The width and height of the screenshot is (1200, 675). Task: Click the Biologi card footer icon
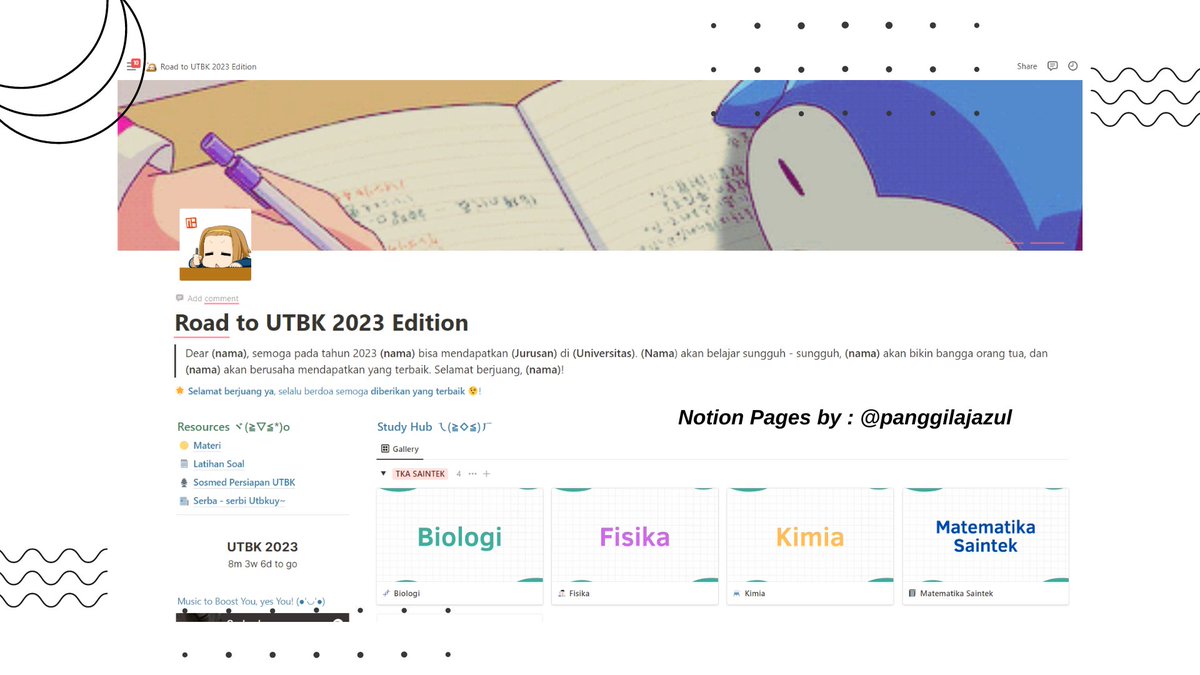coord(386,593)
